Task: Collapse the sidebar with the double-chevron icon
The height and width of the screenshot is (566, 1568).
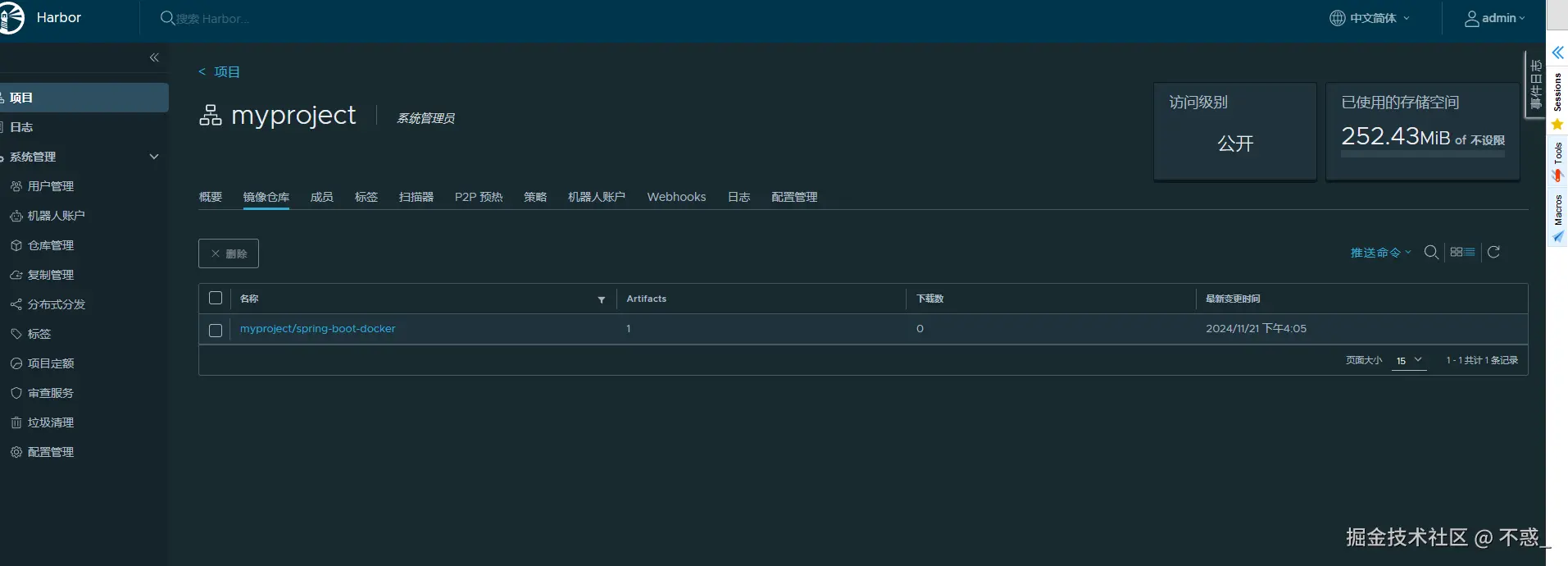Action: pos(154,57)
